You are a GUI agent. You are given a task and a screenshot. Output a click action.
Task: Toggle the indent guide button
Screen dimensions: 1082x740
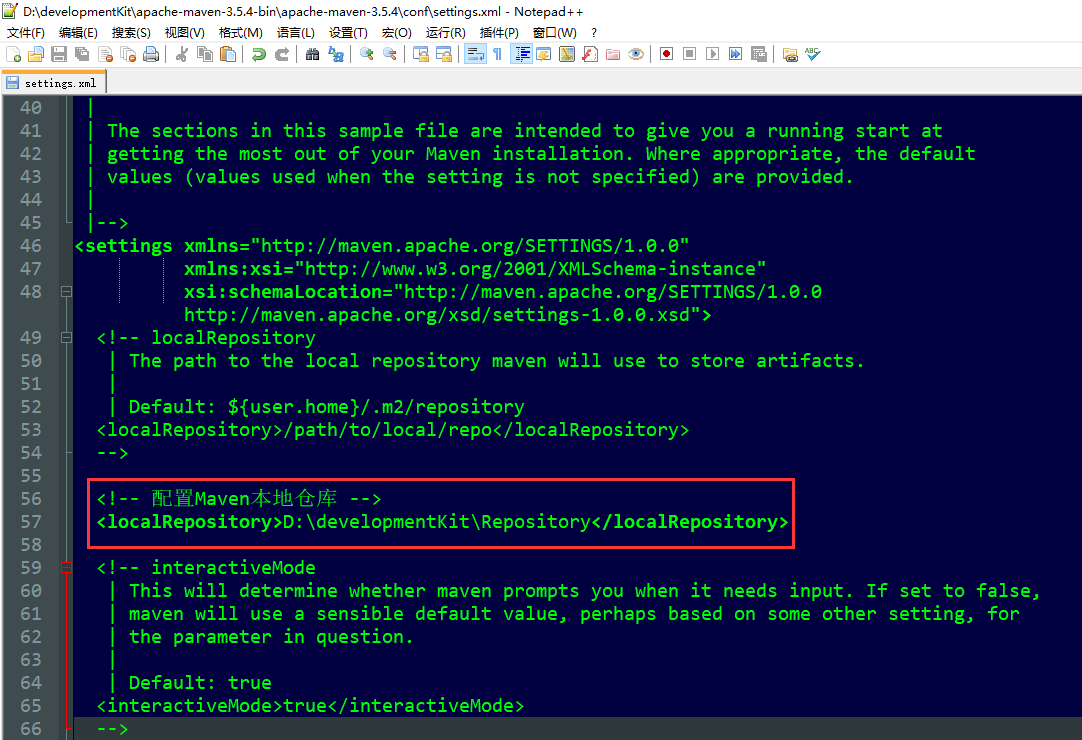(521, 55)
